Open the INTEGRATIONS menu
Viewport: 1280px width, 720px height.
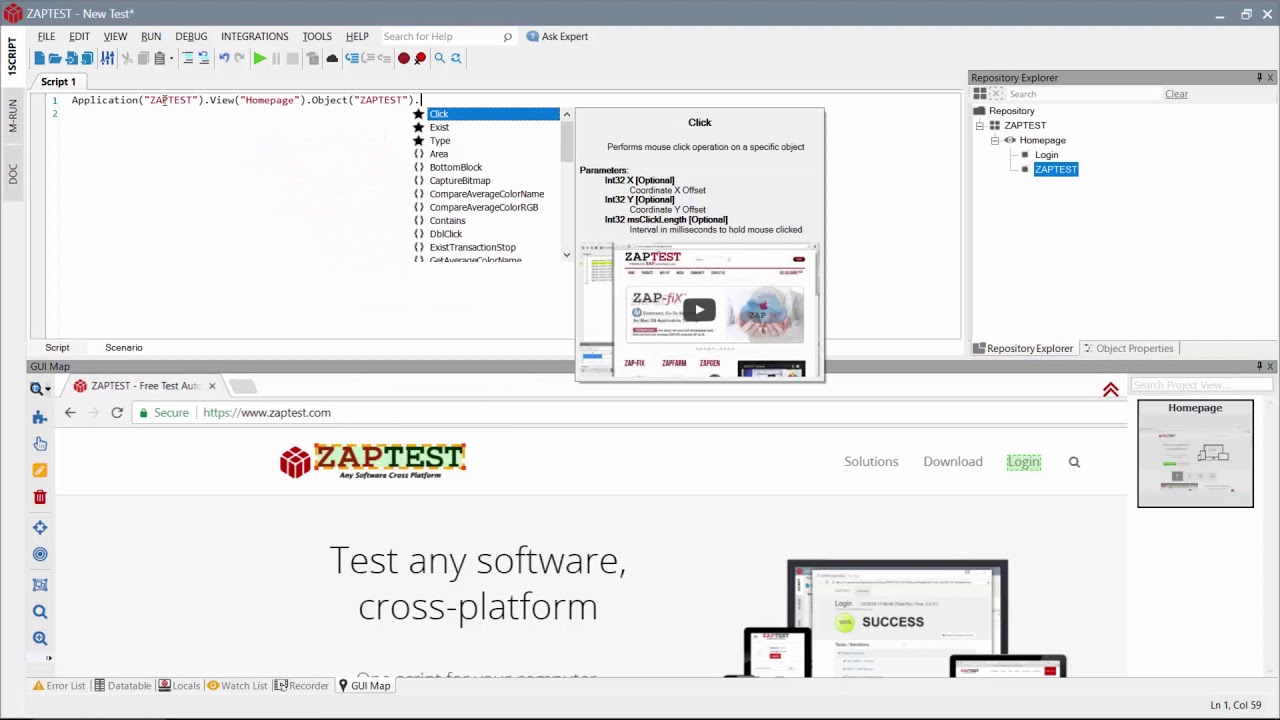click(254, 36)
